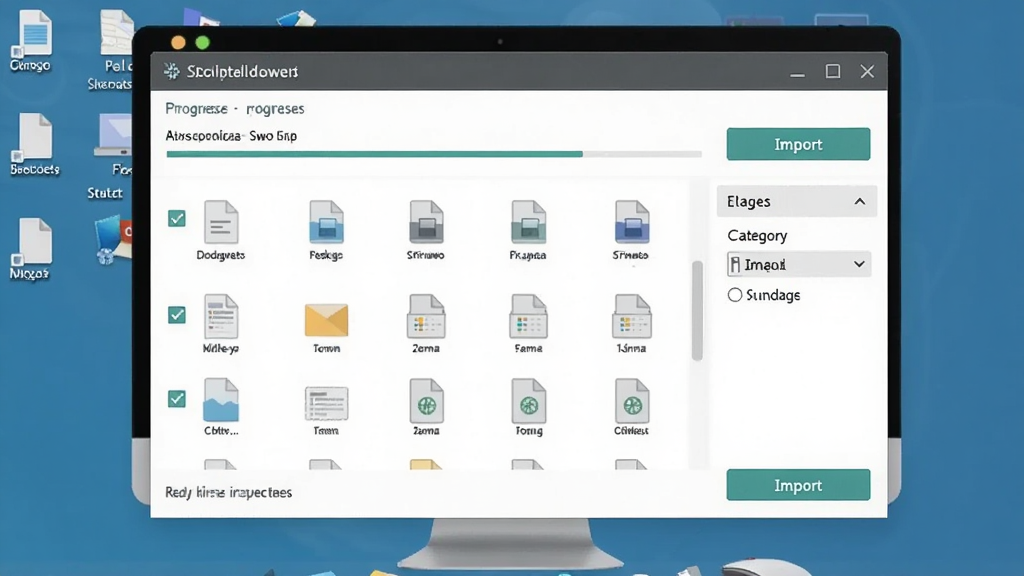Click the "Category" label text

pyautogui.click(x=757, y=236)
